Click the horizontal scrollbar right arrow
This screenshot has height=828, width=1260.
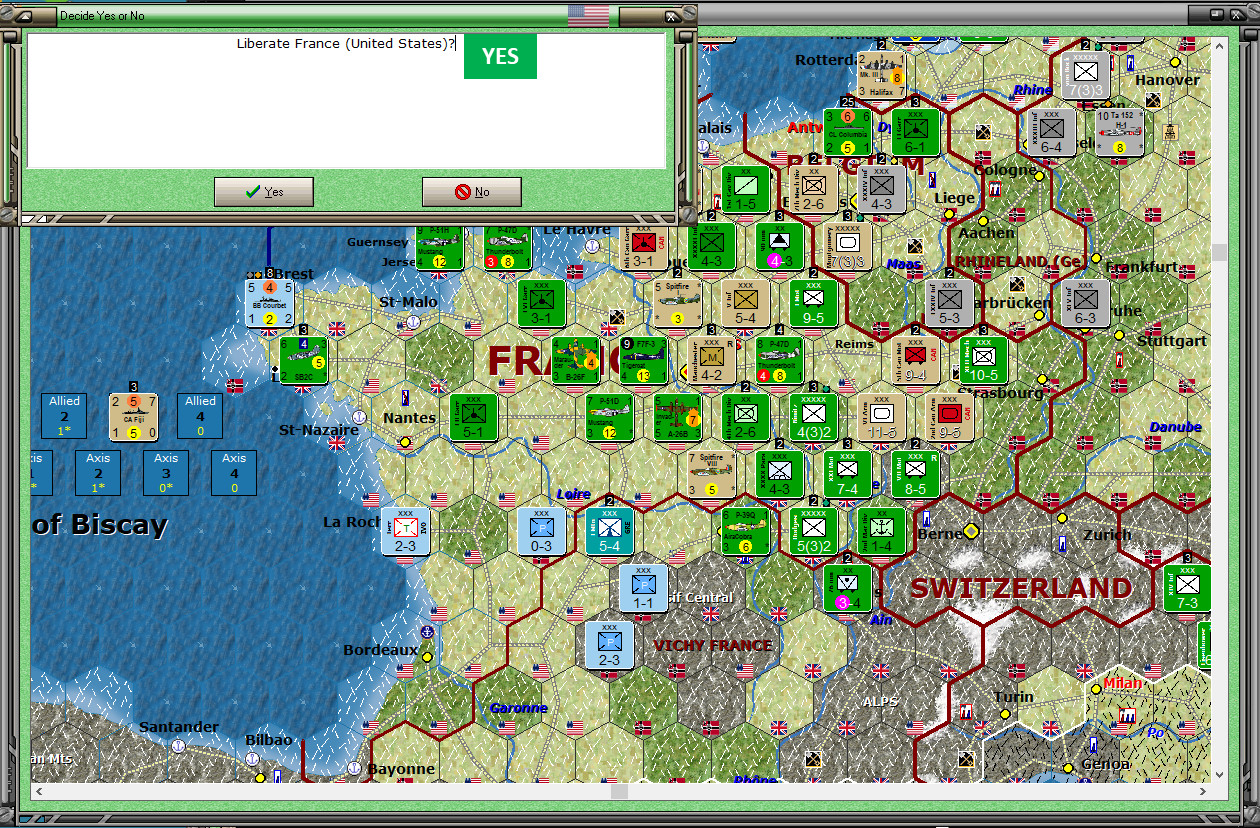tap(1204, 791)
